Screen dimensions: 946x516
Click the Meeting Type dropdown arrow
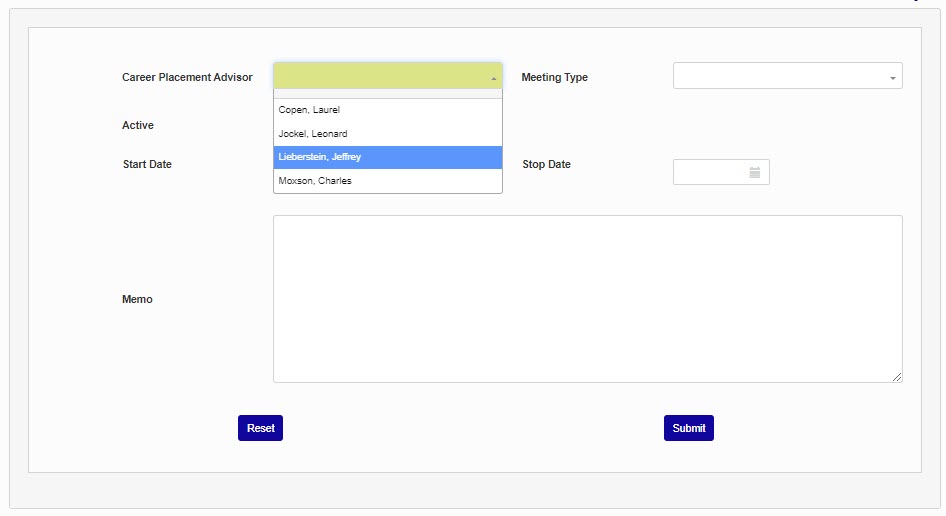pyautogui.click(x=892, y=77)
